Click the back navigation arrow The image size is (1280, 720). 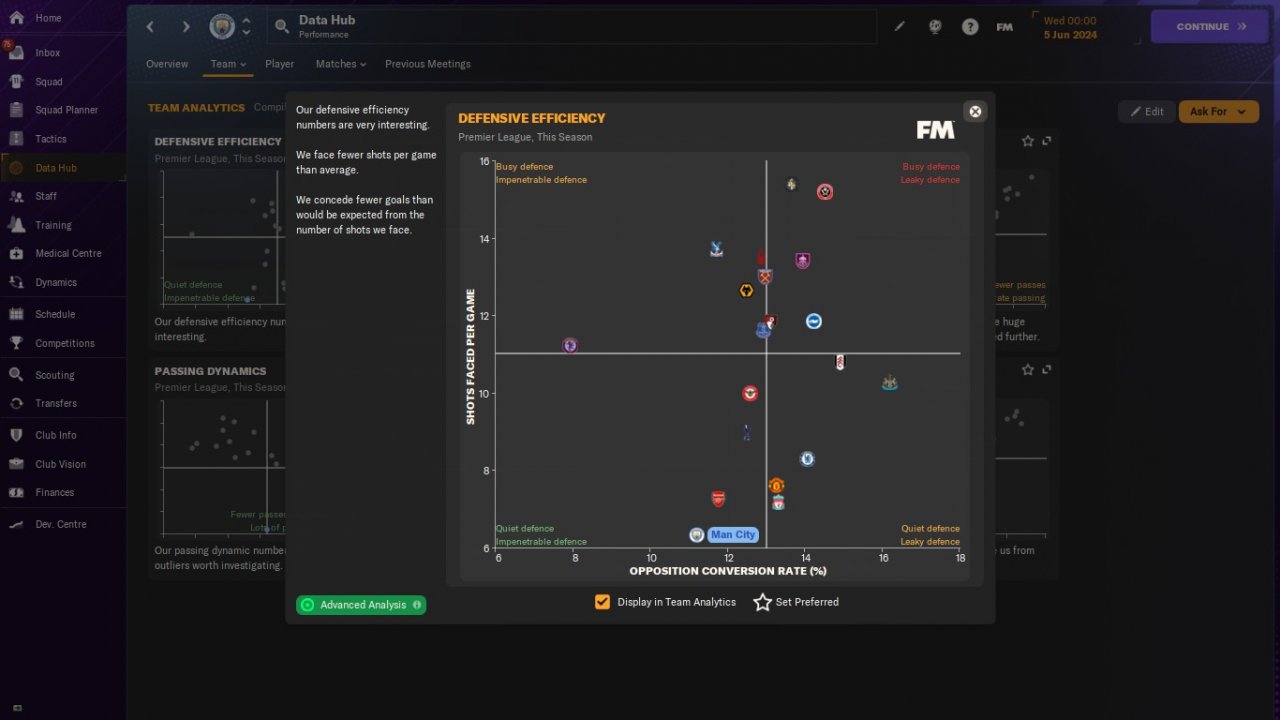pyautogui.click(x=151, y=27)
